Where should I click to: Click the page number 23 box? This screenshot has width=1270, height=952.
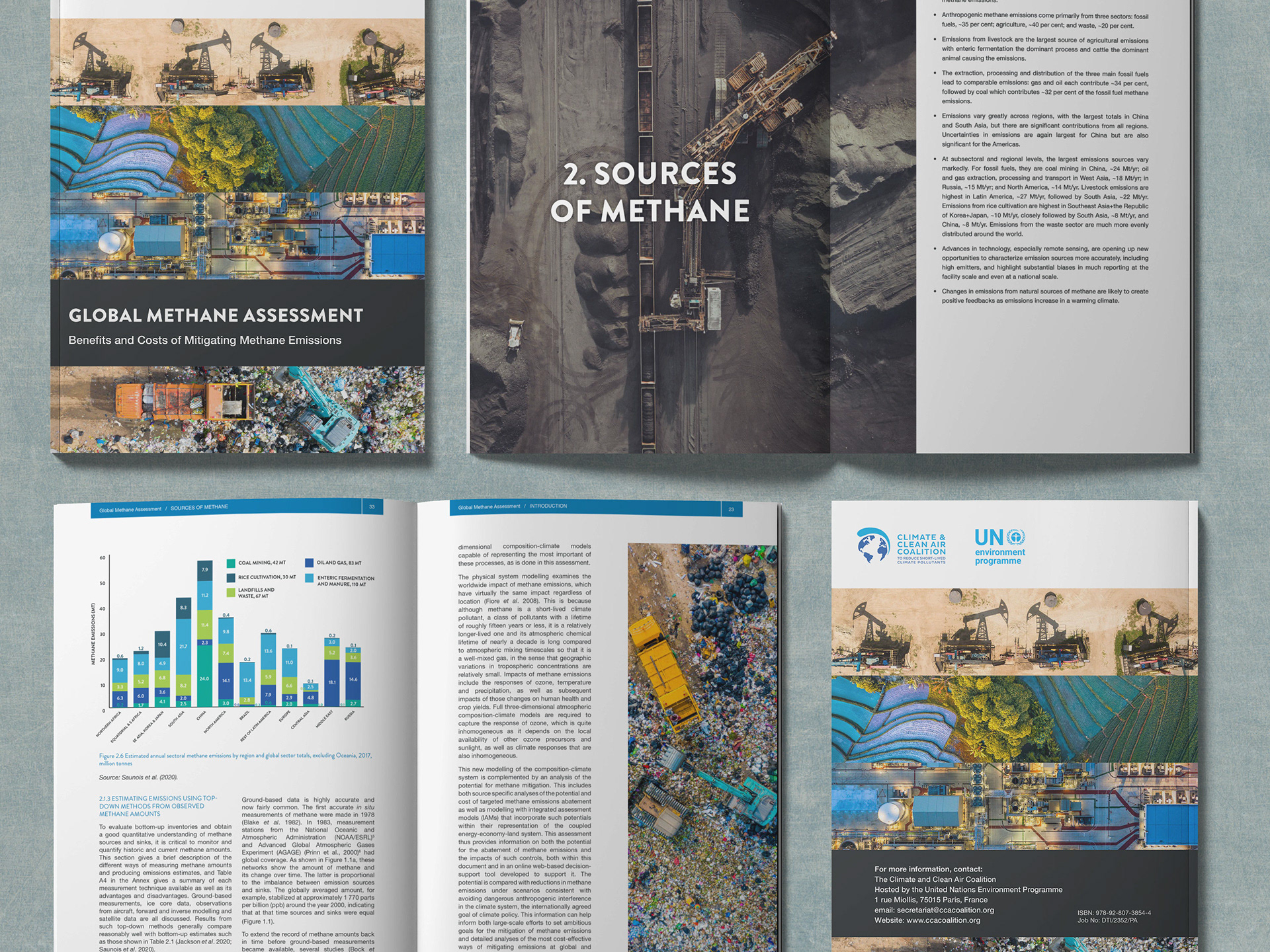coord(731,509)
